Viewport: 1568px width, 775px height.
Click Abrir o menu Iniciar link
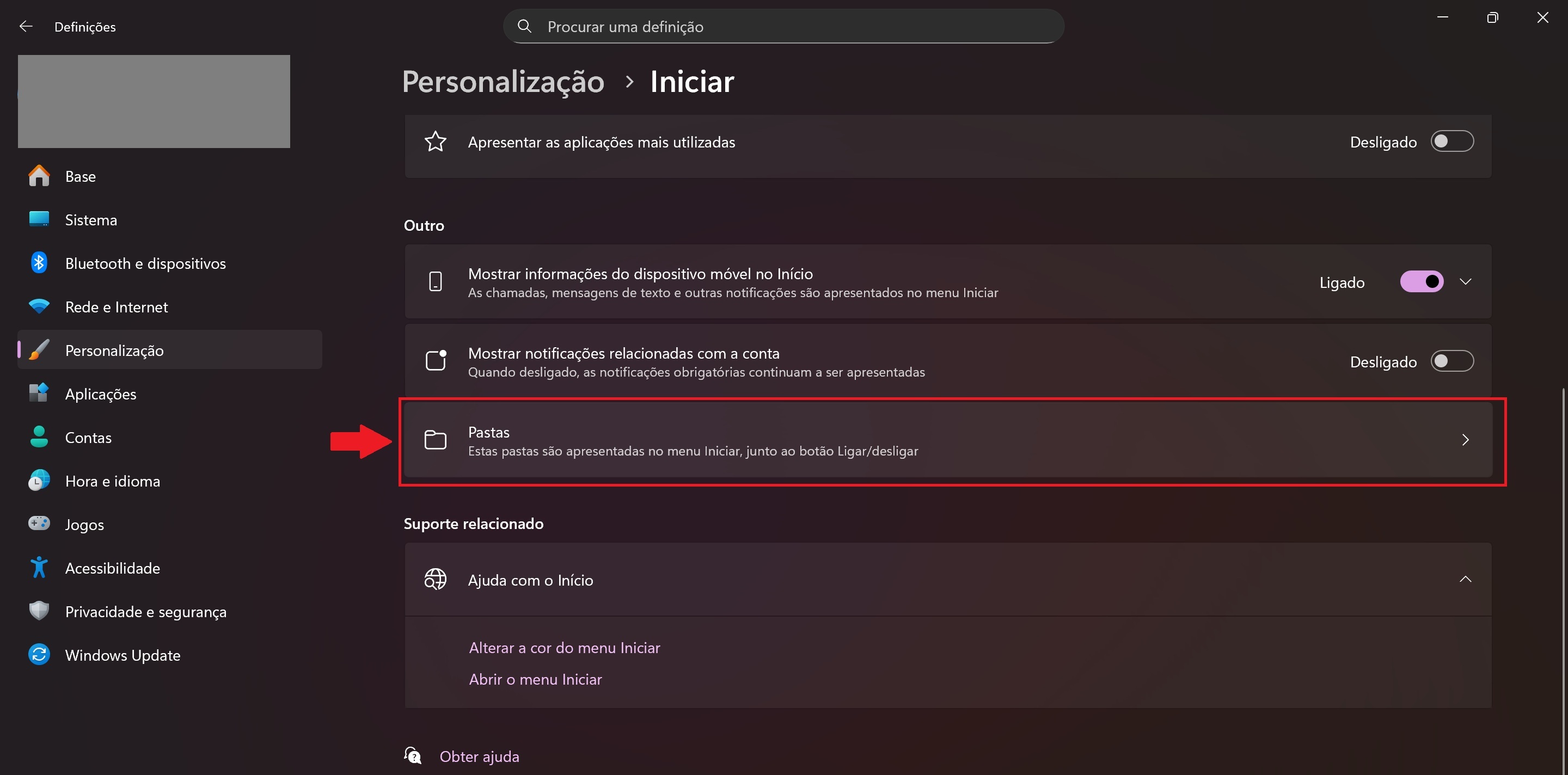point(535,680)
